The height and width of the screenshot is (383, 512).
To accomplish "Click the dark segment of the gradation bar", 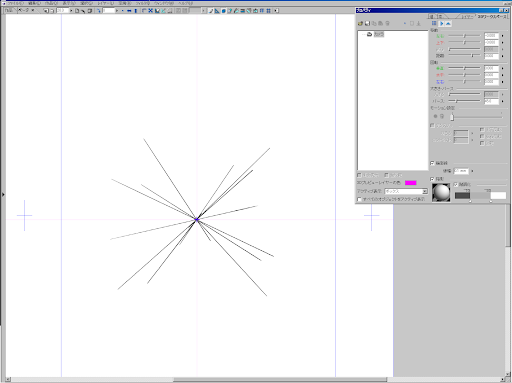I will [x=462, y=196].
